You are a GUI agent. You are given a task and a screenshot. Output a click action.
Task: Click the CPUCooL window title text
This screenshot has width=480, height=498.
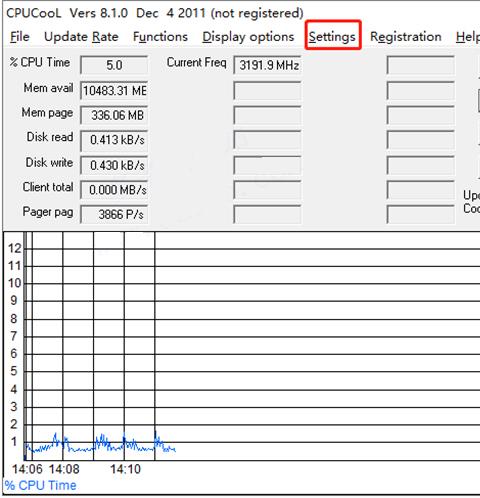click(155, 13)
